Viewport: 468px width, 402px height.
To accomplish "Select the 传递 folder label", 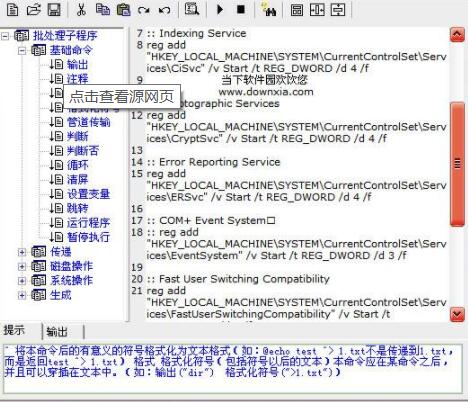I will point(61,252).
